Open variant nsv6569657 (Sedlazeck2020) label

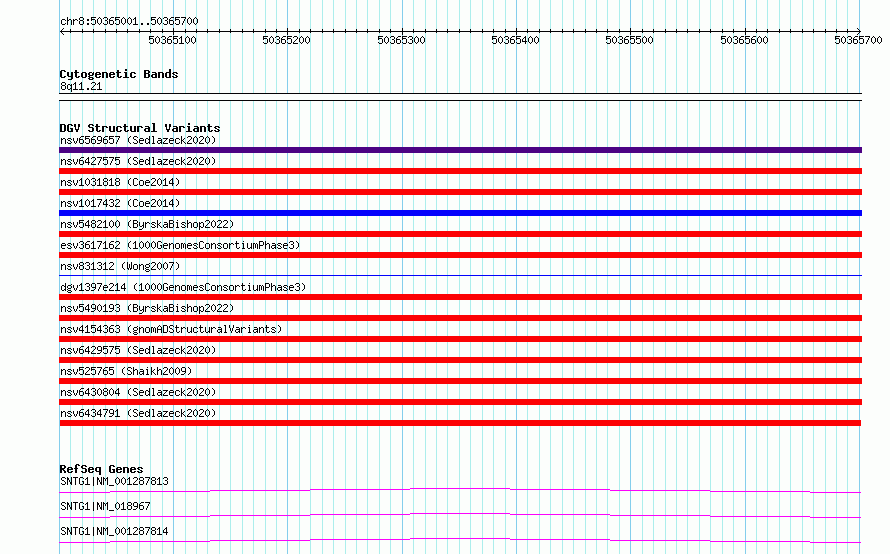pos(138,140)
